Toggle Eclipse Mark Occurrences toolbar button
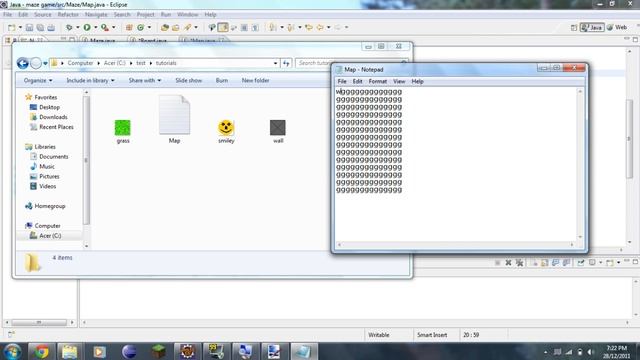The width and height of the screenshot is (640, 360). (x=223, y=27)
